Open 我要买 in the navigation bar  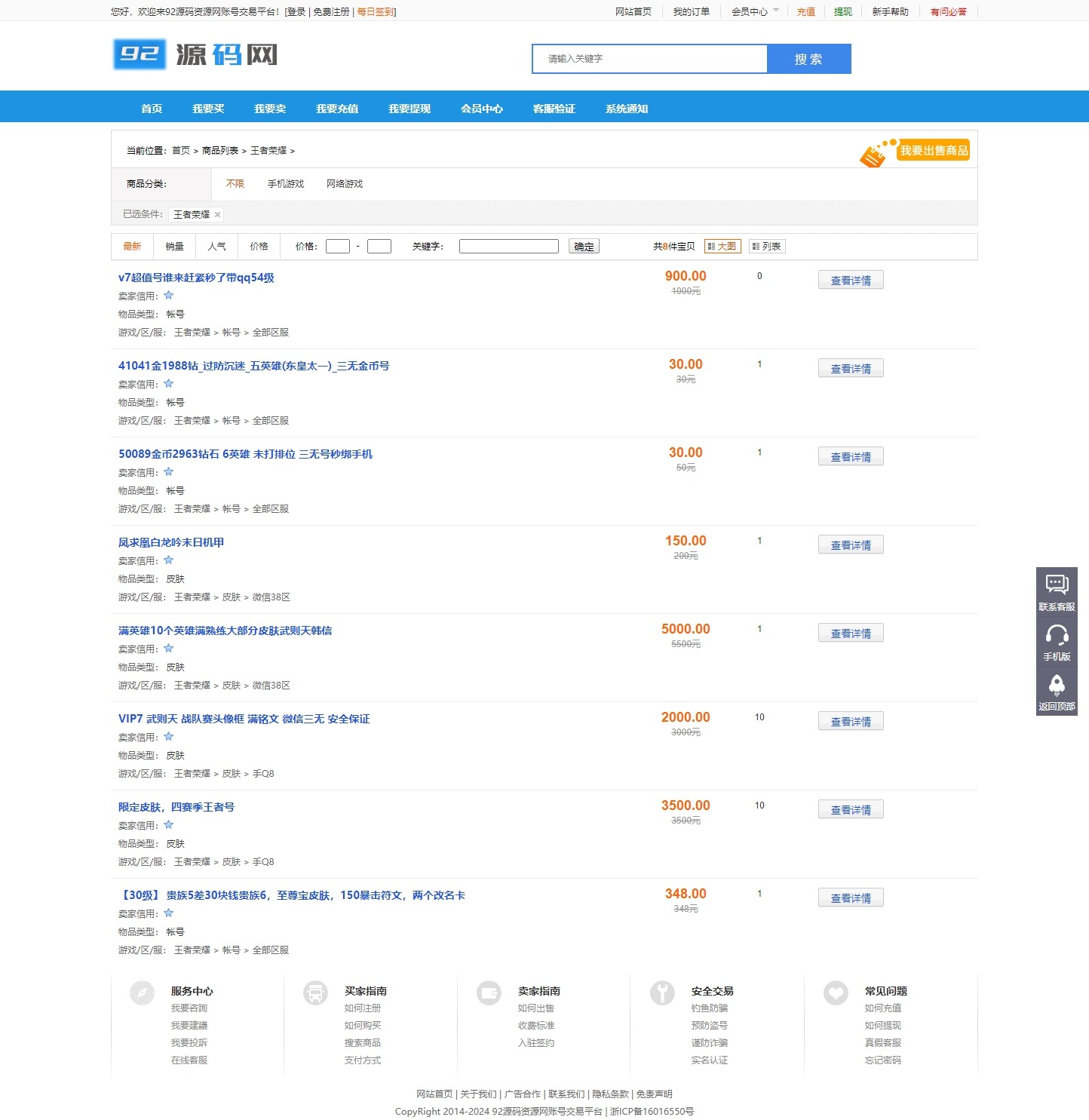(208, 109)
